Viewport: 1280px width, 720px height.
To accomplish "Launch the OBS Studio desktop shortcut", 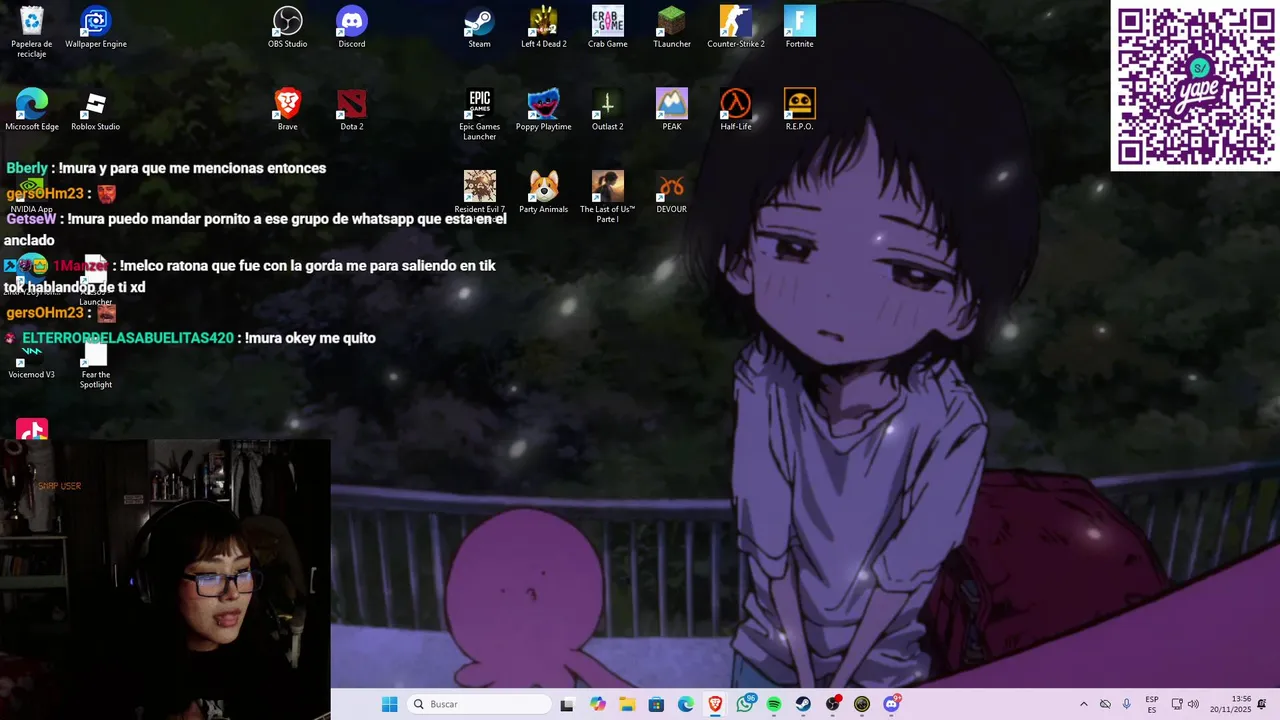I will point(288,28).
